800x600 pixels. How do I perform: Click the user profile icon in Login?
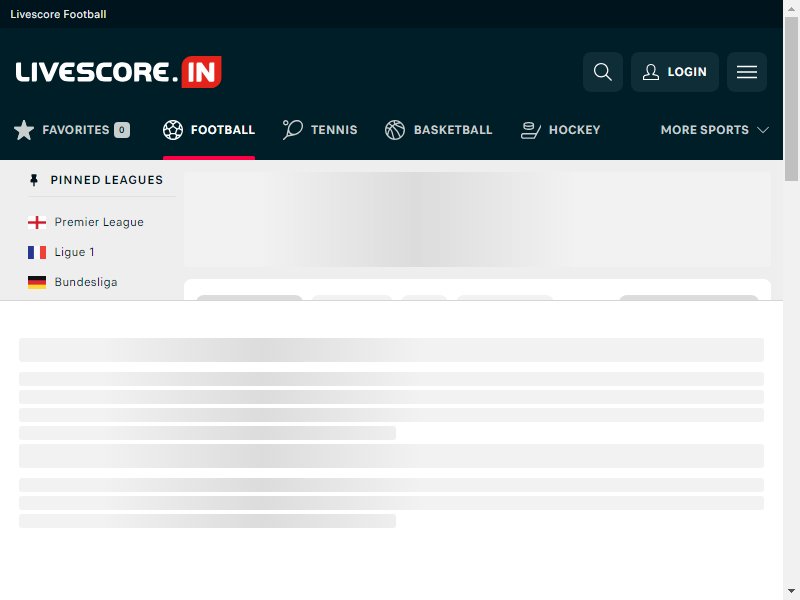[x=651, y=72]
